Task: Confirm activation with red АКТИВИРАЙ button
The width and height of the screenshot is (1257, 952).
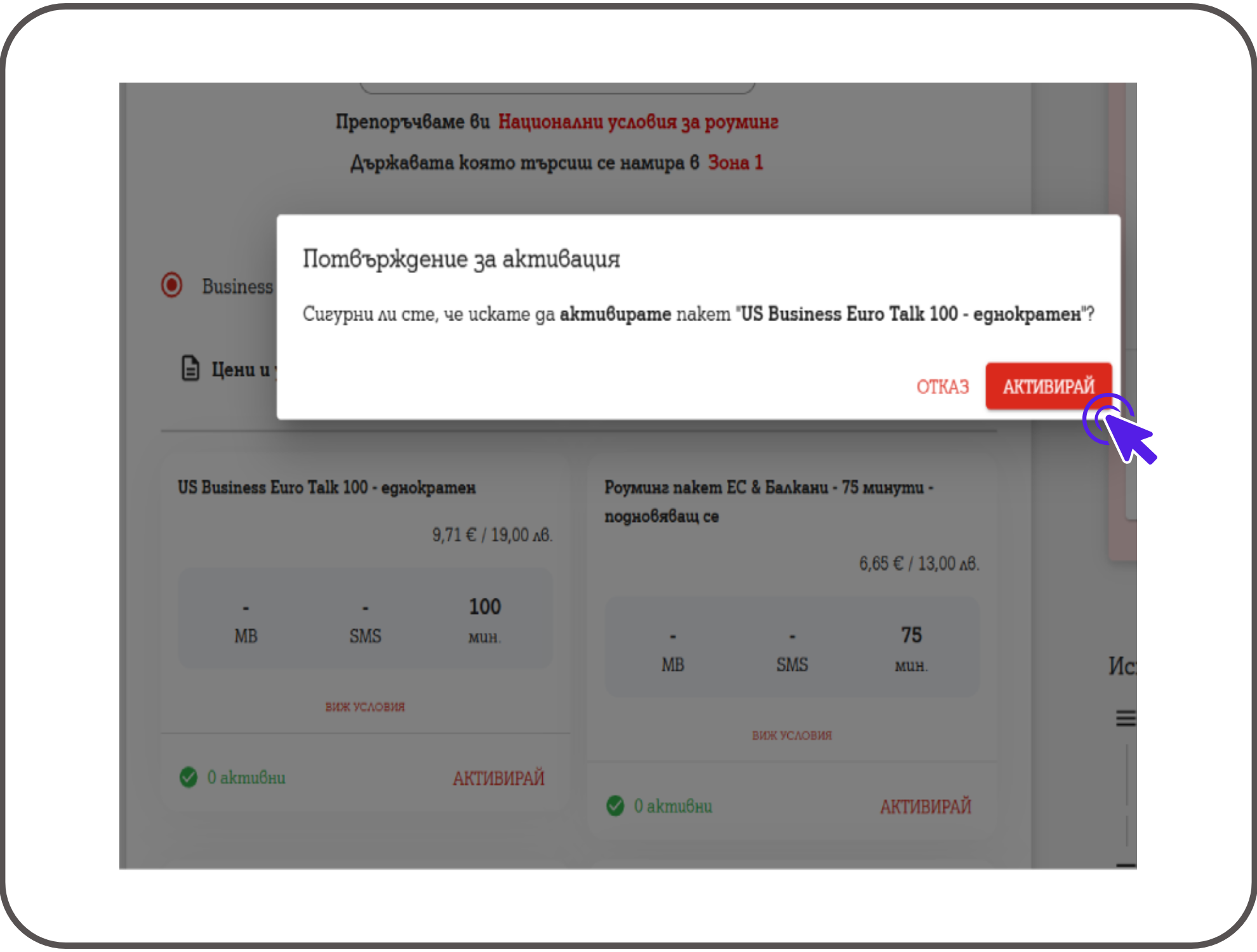Action: 1048,386
